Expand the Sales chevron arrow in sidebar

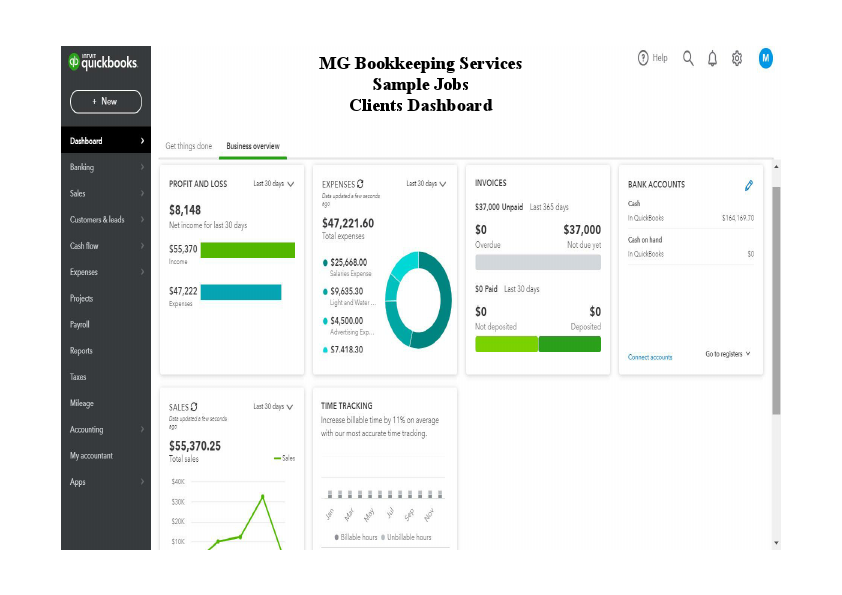pyautogui.click(x=142, y=193)
